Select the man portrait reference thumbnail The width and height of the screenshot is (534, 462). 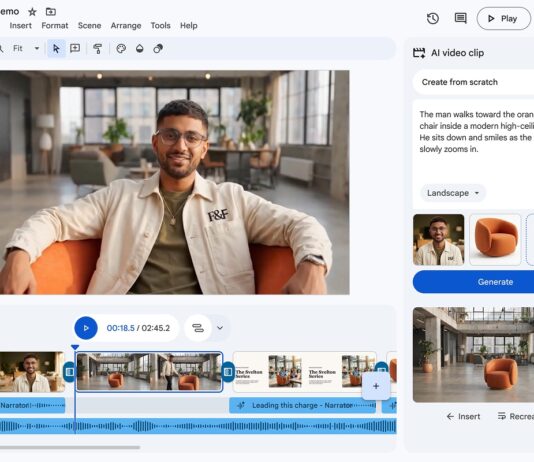coord(439,240)
